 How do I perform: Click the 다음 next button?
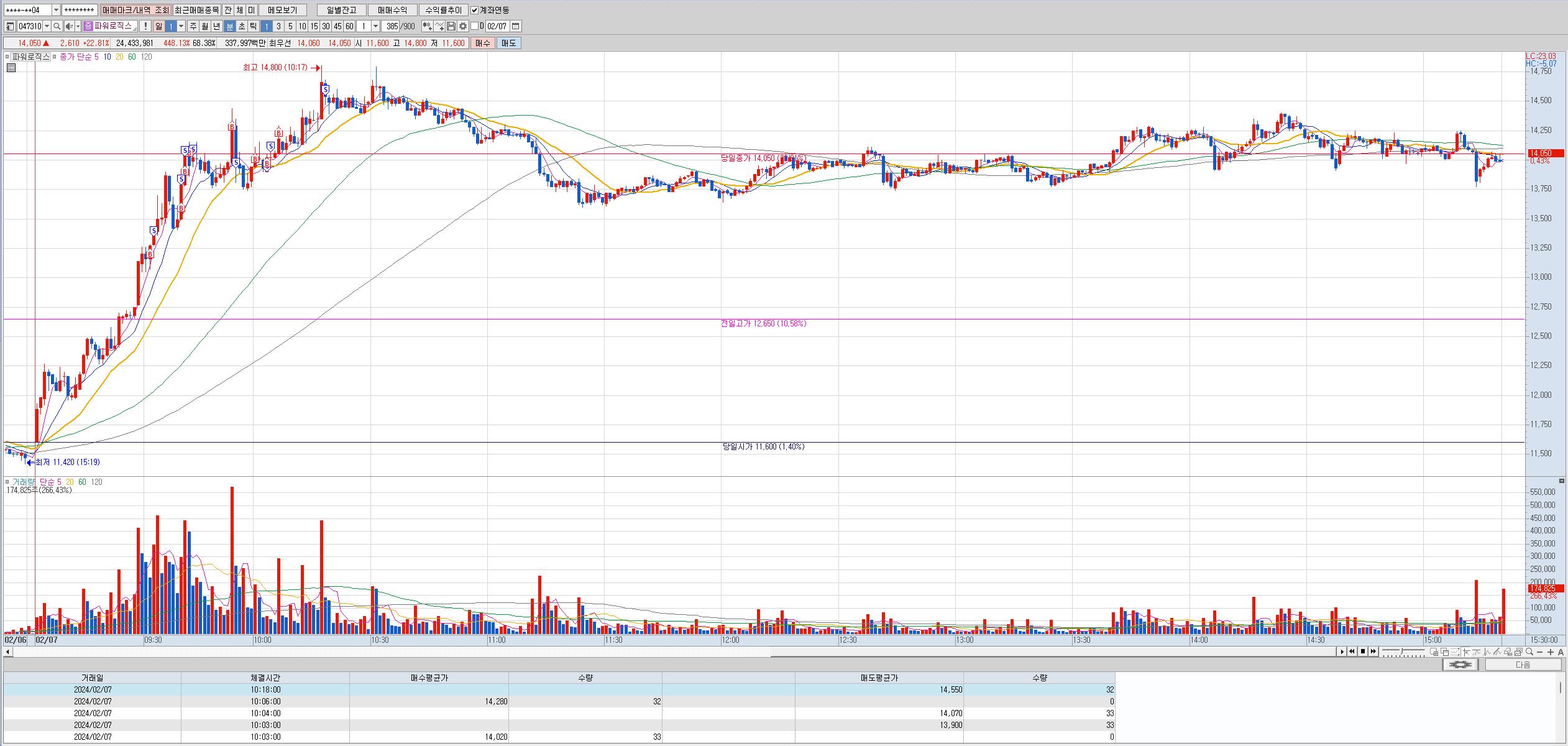coord(1523,665)
